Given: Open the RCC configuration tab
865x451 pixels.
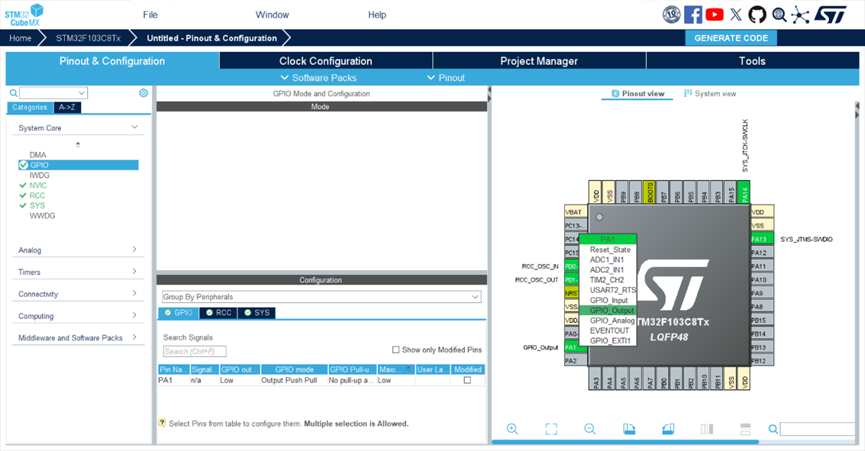Looking at the screenshot, I should (x=218, y=313).
